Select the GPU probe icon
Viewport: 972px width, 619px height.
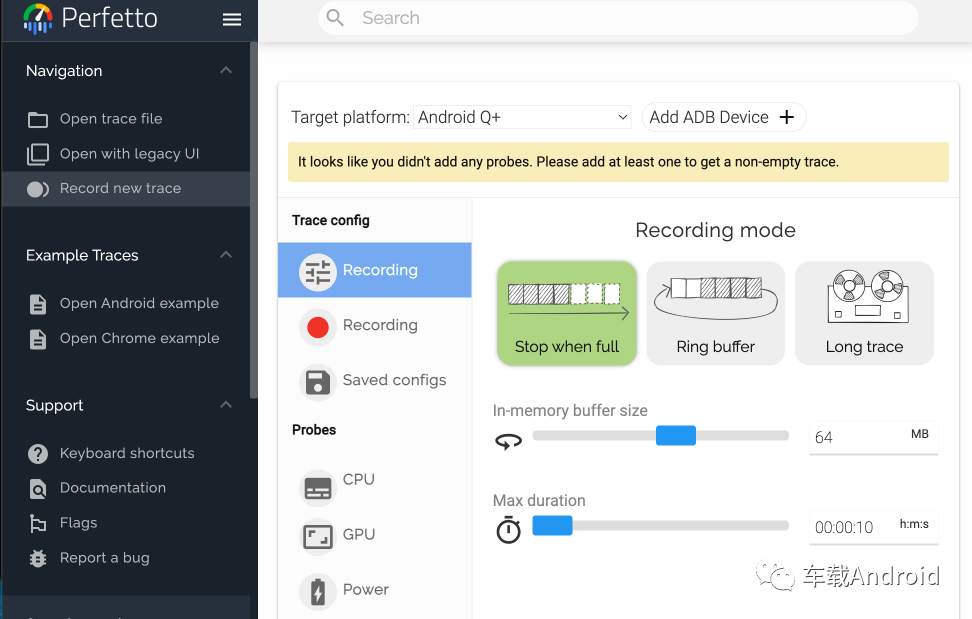(318, 534)
